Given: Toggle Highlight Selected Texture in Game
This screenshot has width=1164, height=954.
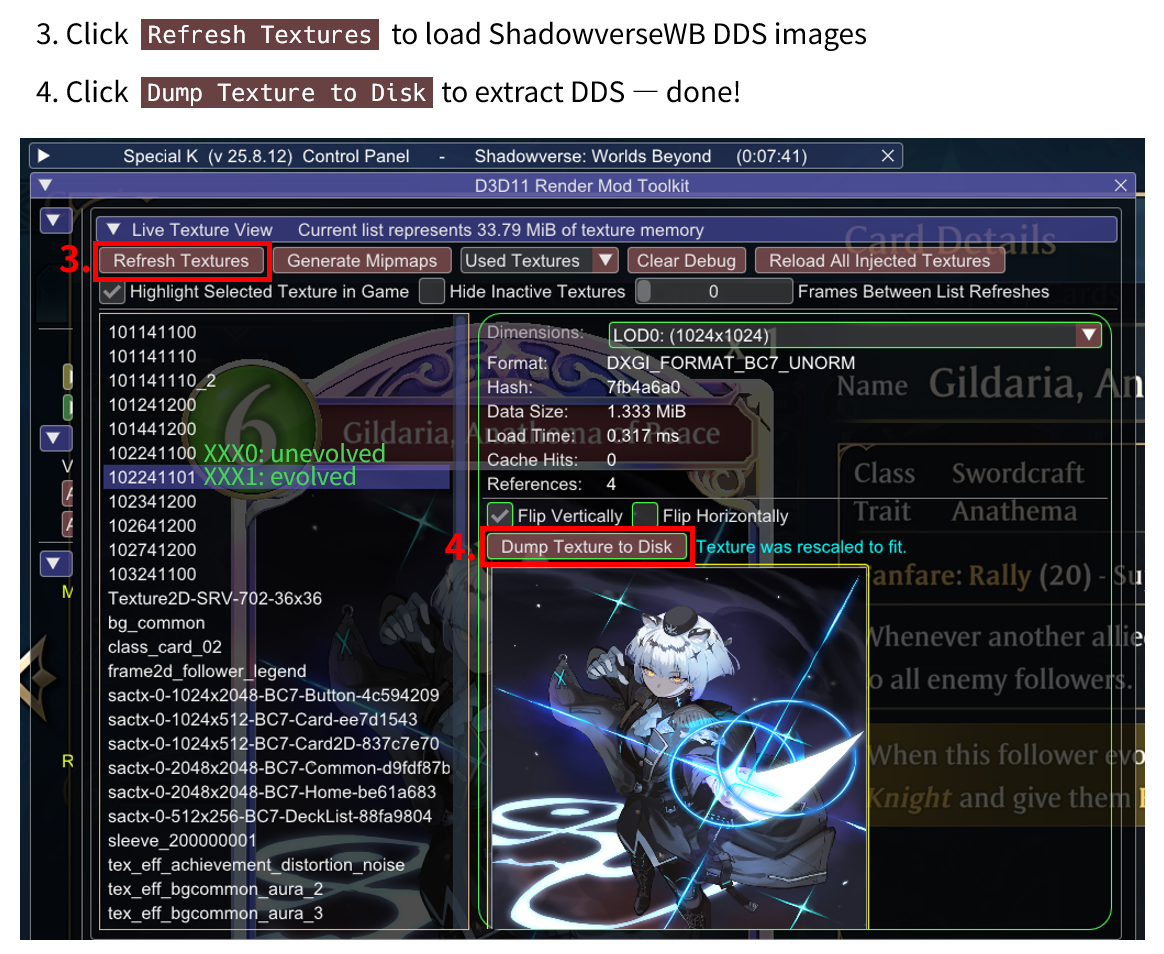Looking at the screenshot, I should pos(113,292).
